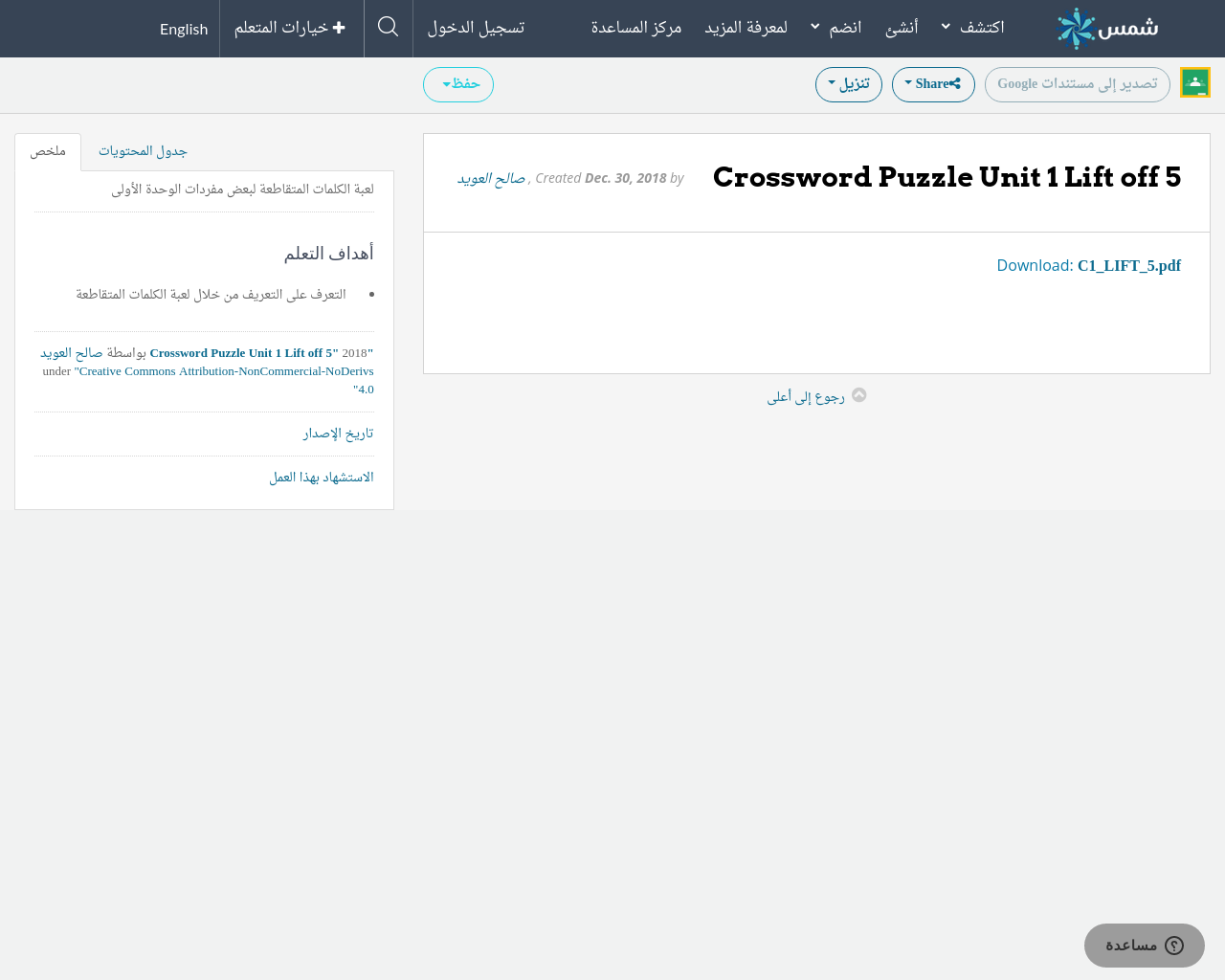The width and height of the screenshot is (1225, 980).
Task: Open مركز المساعدة menu item
Action: coord(635,26)
